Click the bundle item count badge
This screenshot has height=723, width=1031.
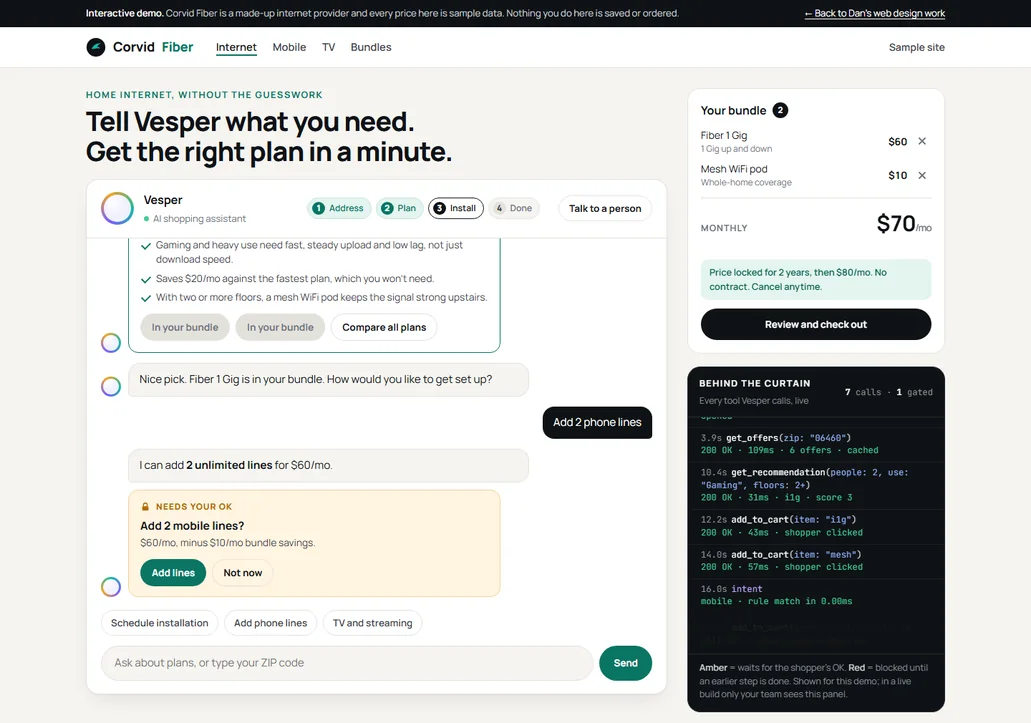pos(780,110)
